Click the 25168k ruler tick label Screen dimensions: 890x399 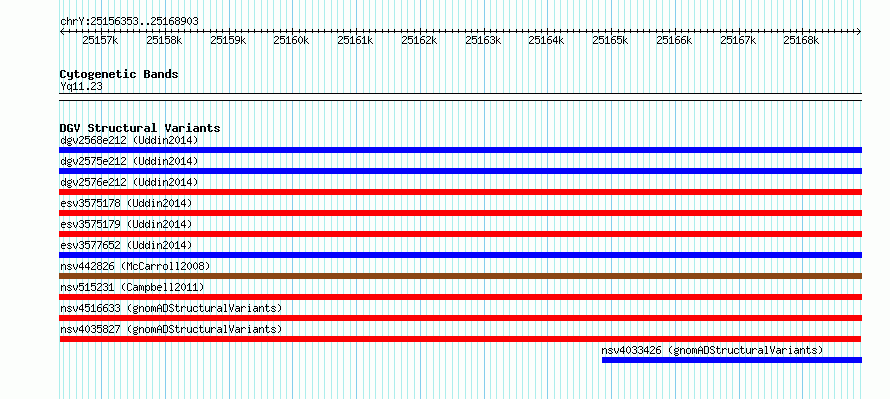801,40
